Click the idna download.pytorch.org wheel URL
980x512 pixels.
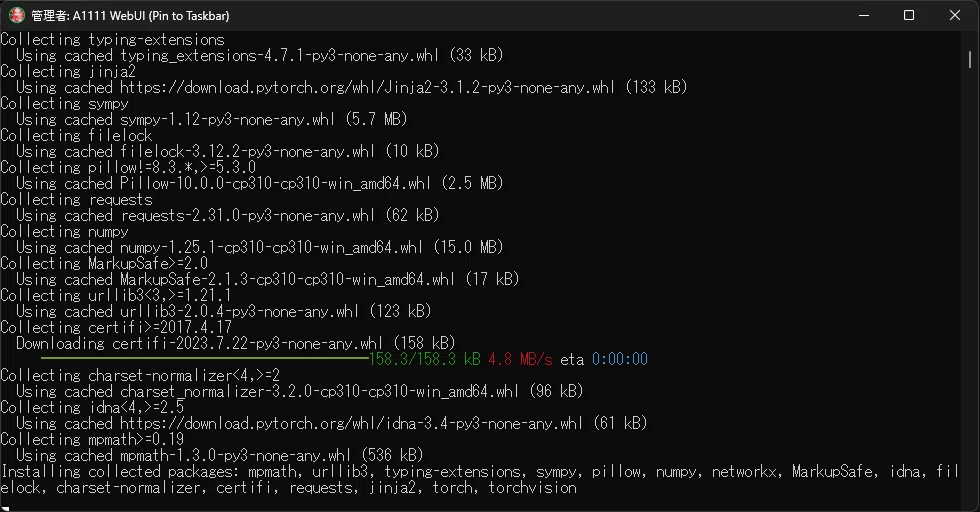click(x=351, y=423)
